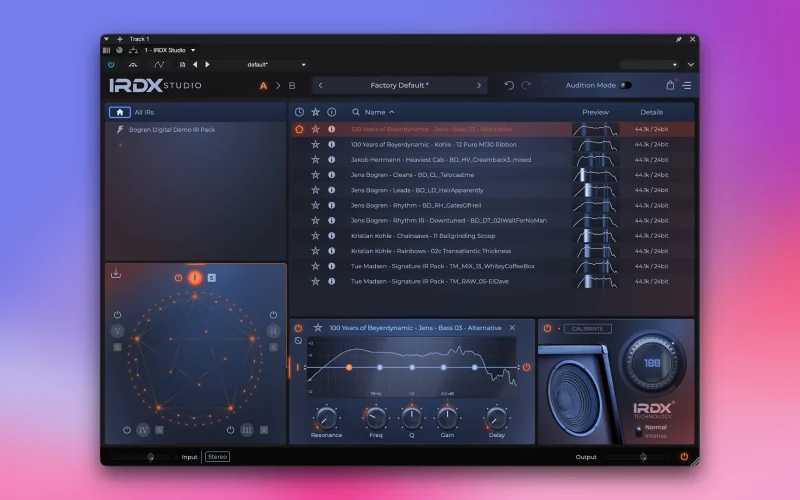Select state A
Screen dimensions: 800x500
pyautogui.click(x=263, y=86)
